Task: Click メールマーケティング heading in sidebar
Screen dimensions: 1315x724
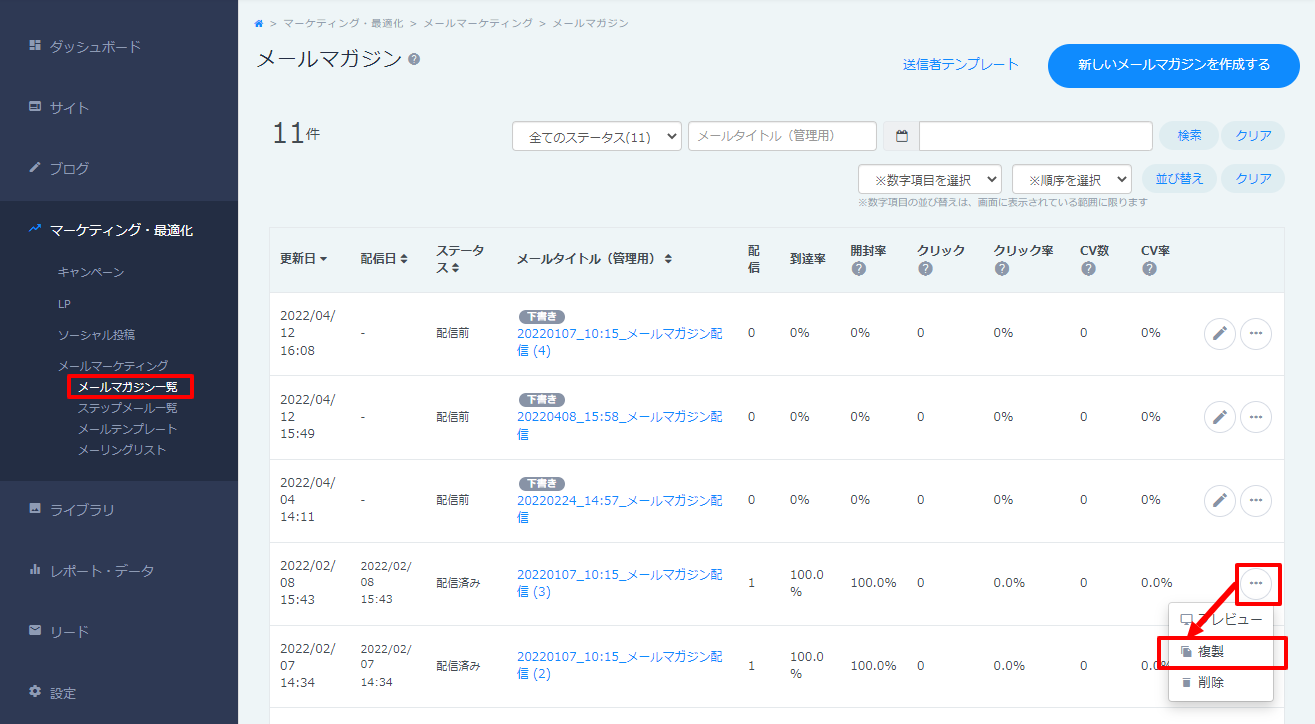Action: [x=113, y=366]
